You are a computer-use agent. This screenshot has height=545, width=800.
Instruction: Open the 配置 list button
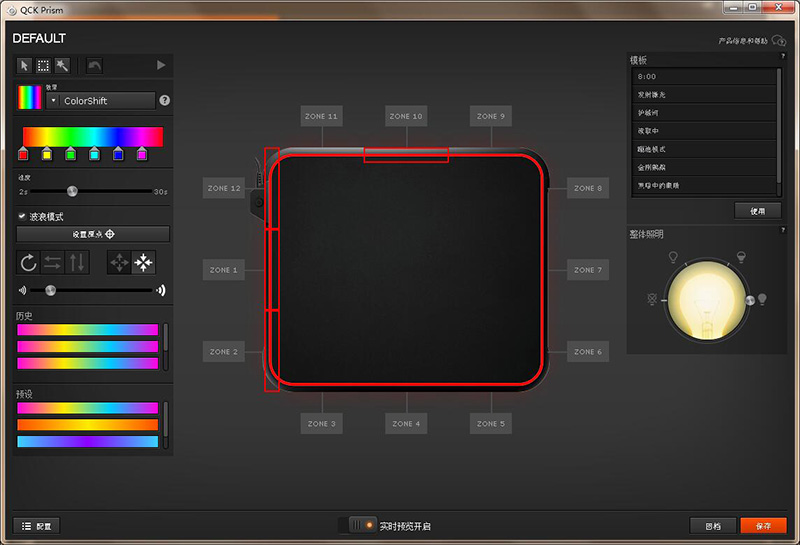(x=36, y=526)
